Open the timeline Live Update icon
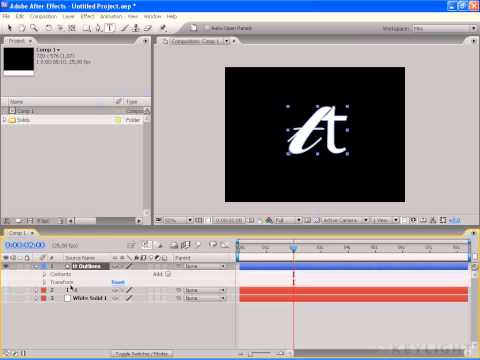Screen dimensions: 480x360 pos(147,245)
